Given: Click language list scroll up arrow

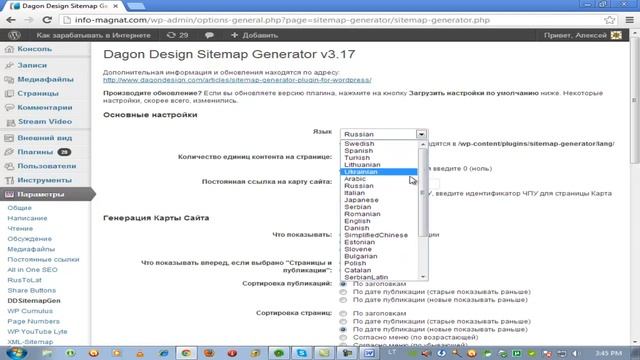Looking at the screenshot, I should click(423, 144).
